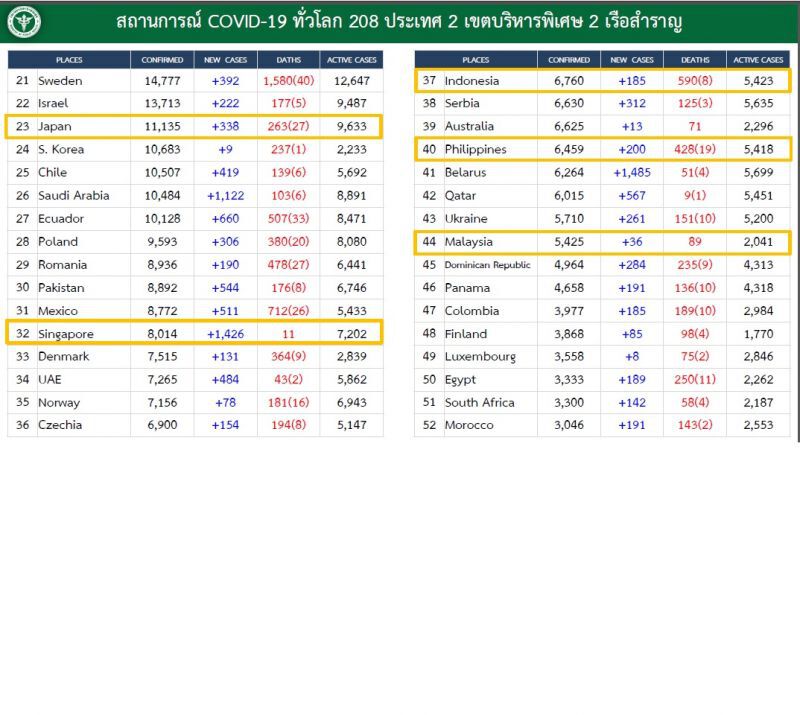Screen dimensions: 800x715
Task: Click Australia's confirmed count 6,625
Action: point(569,127)
